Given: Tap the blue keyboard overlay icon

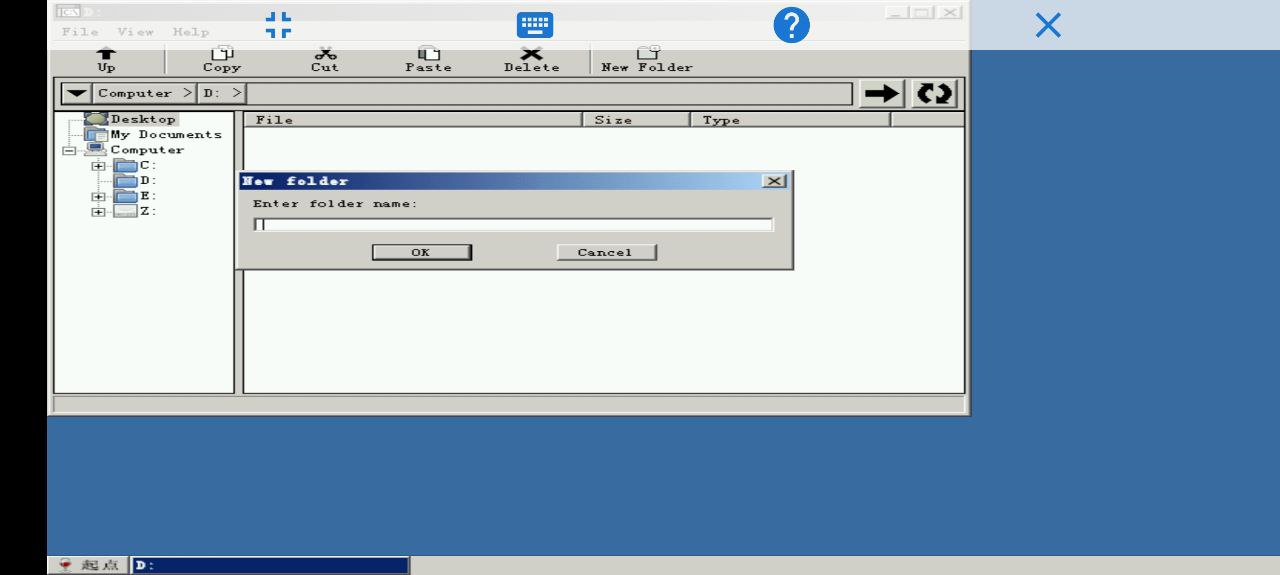Looking at the screenshot, I should coord(535,25).
